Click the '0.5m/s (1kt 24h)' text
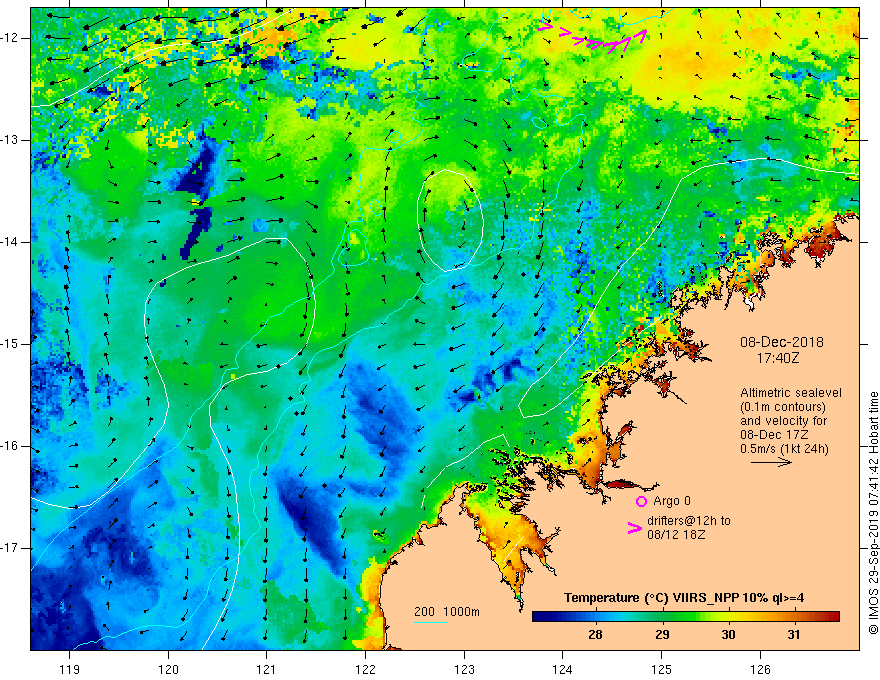The height and width of the screenshot is (680, 880). click(784, 448)
